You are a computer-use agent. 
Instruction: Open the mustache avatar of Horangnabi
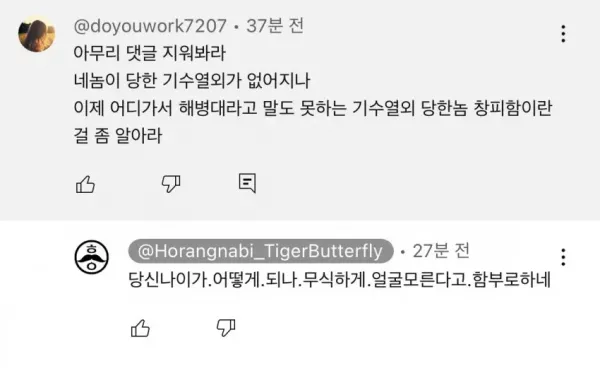tap(91, 257)
